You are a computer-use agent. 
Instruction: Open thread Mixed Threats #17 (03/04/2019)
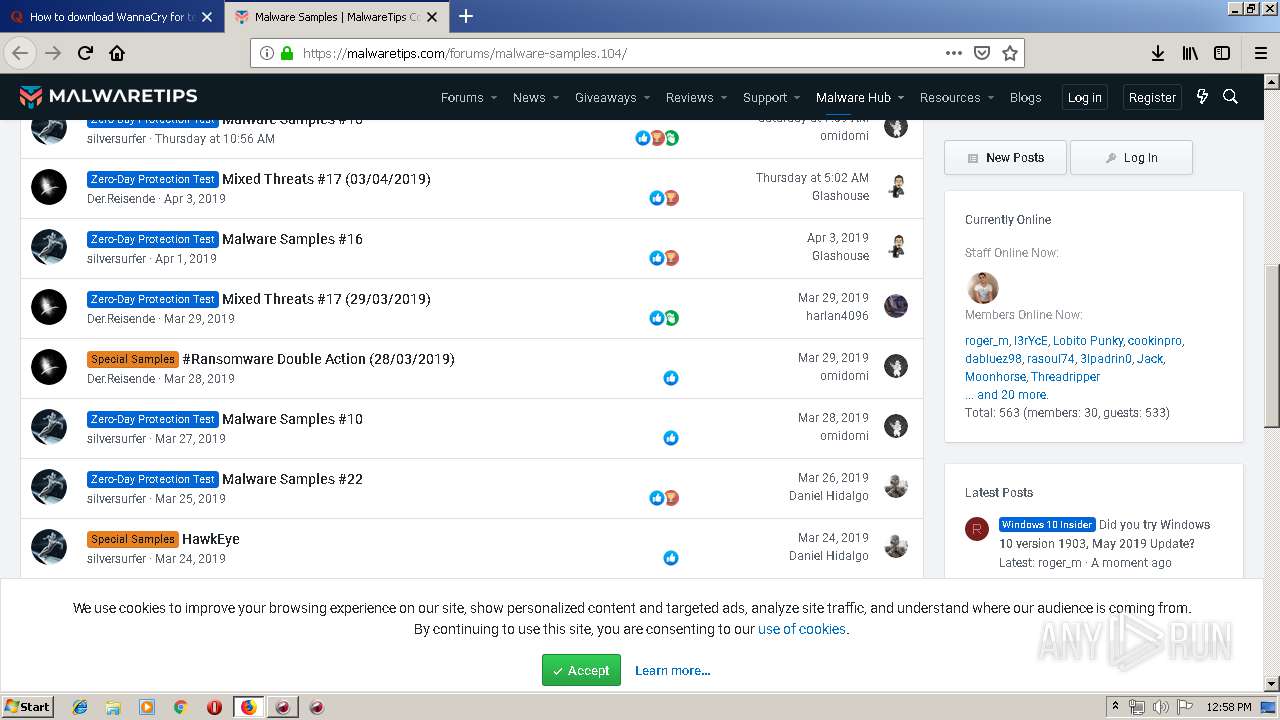point(326,179)
